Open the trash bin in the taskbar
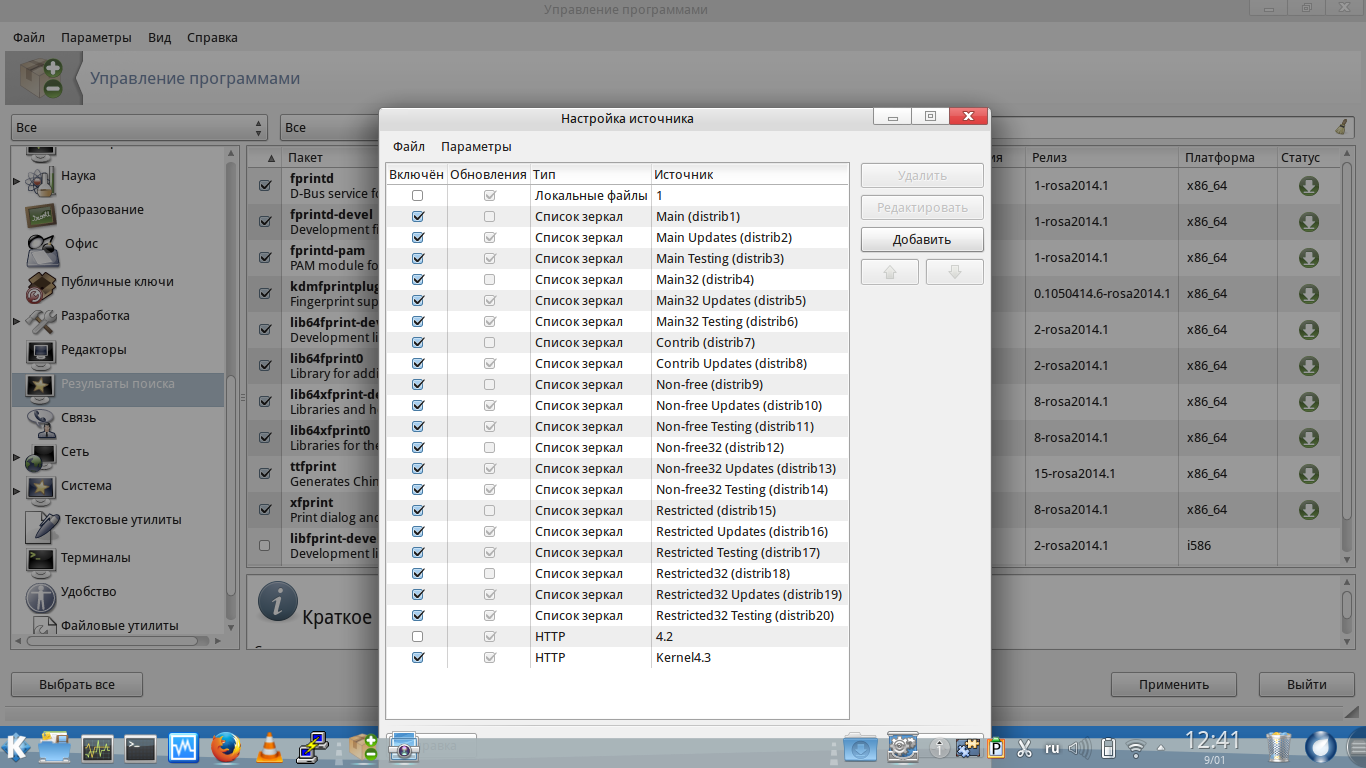The image size is (1366, 768). [1278, 747]
